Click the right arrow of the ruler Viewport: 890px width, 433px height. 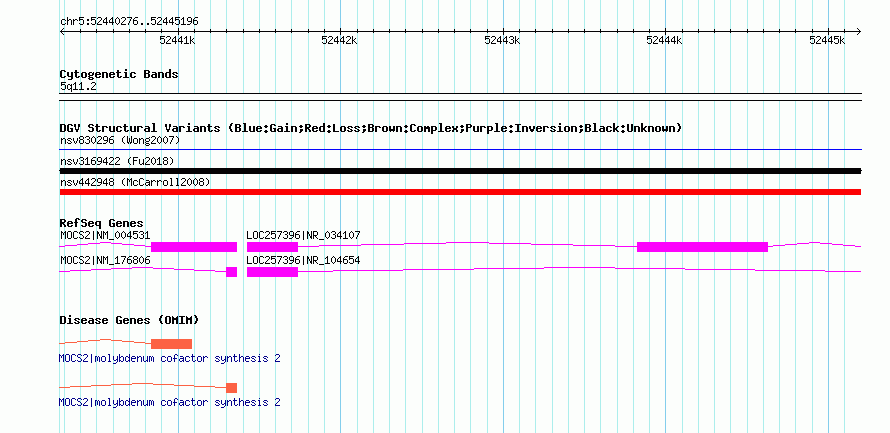click(x=858, y=31)
